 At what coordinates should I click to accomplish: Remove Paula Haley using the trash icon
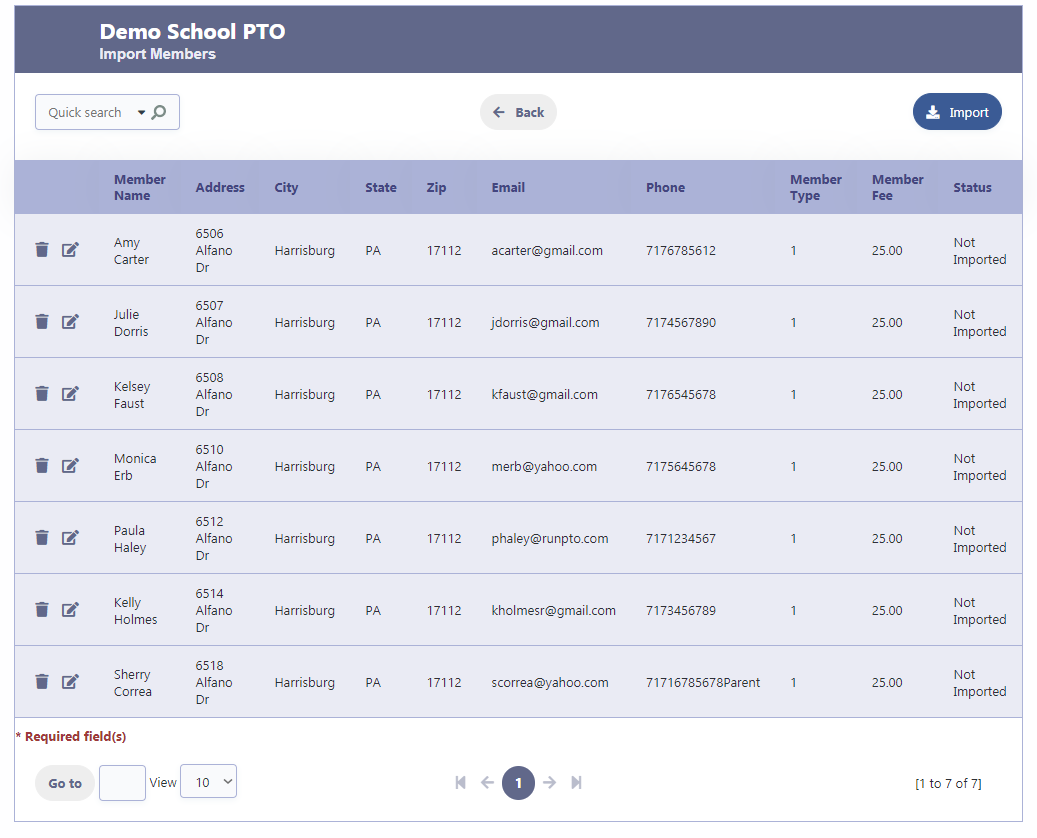[x=42, y=538]
